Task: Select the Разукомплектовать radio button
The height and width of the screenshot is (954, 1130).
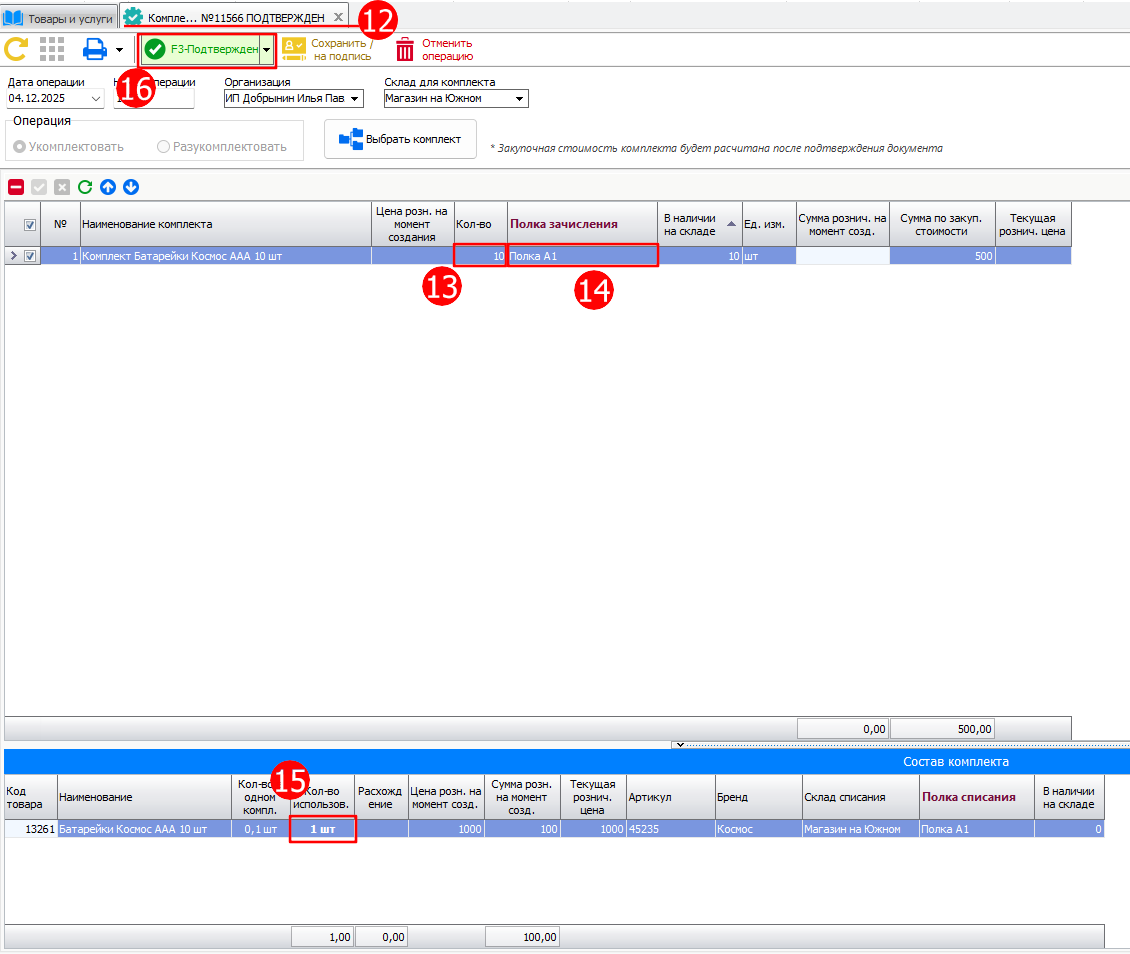Action: point(164,147)
